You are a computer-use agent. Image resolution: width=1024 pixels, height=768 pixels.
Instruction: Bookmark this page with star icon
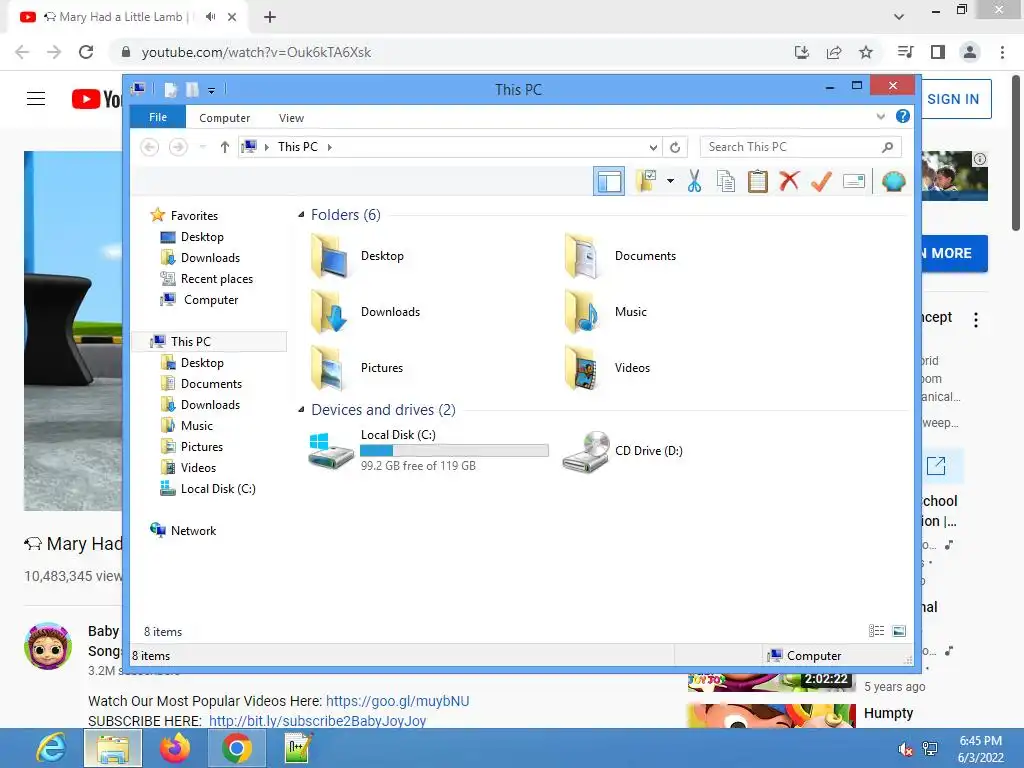(x=866, y=52)
